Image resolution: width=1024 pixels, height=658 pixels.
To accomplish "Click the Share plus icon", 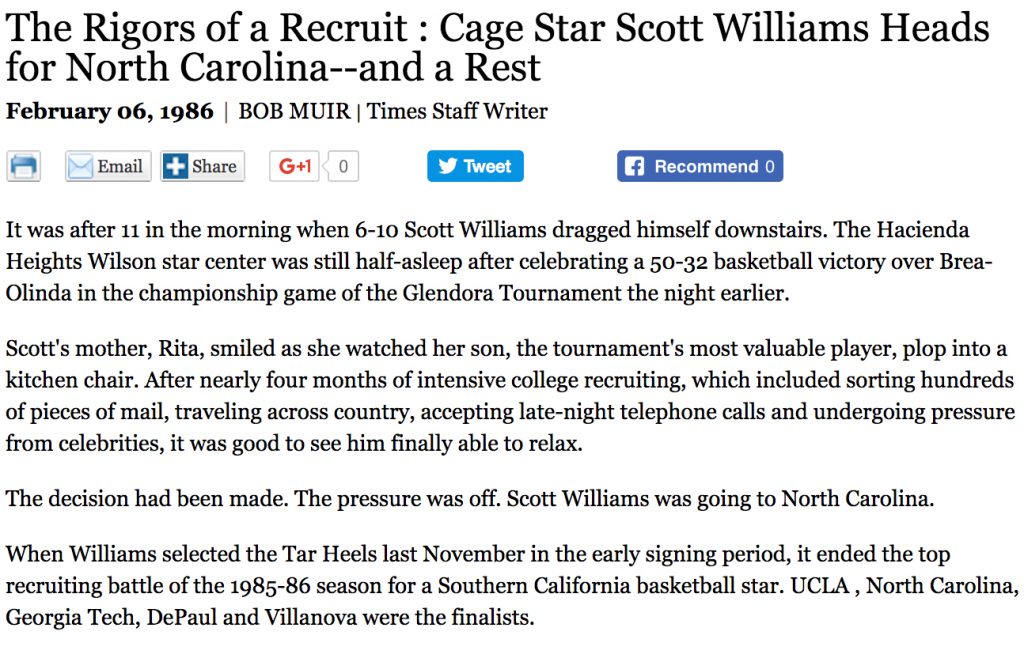I will pos(175,166).
